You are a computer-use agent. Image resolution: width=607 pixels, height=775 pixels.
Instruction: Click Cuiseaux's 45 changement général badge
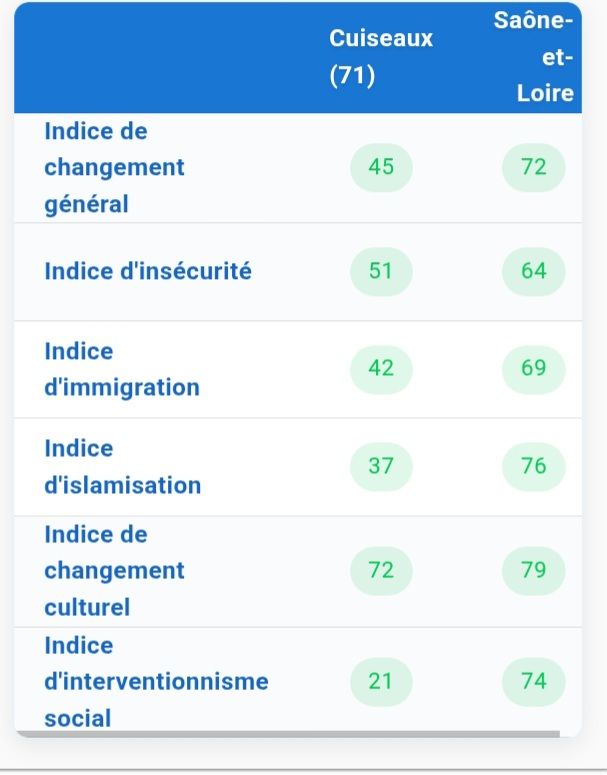click(381, 167)
